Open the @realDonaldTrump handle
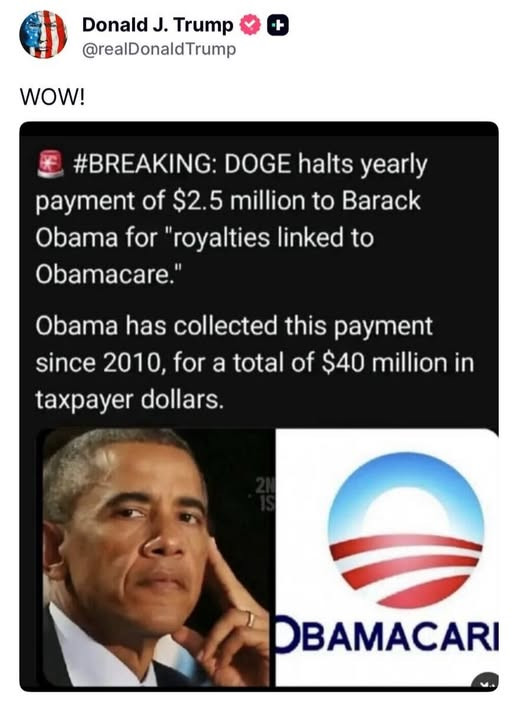Screen dimensions: 518x720 coord(159,49)
